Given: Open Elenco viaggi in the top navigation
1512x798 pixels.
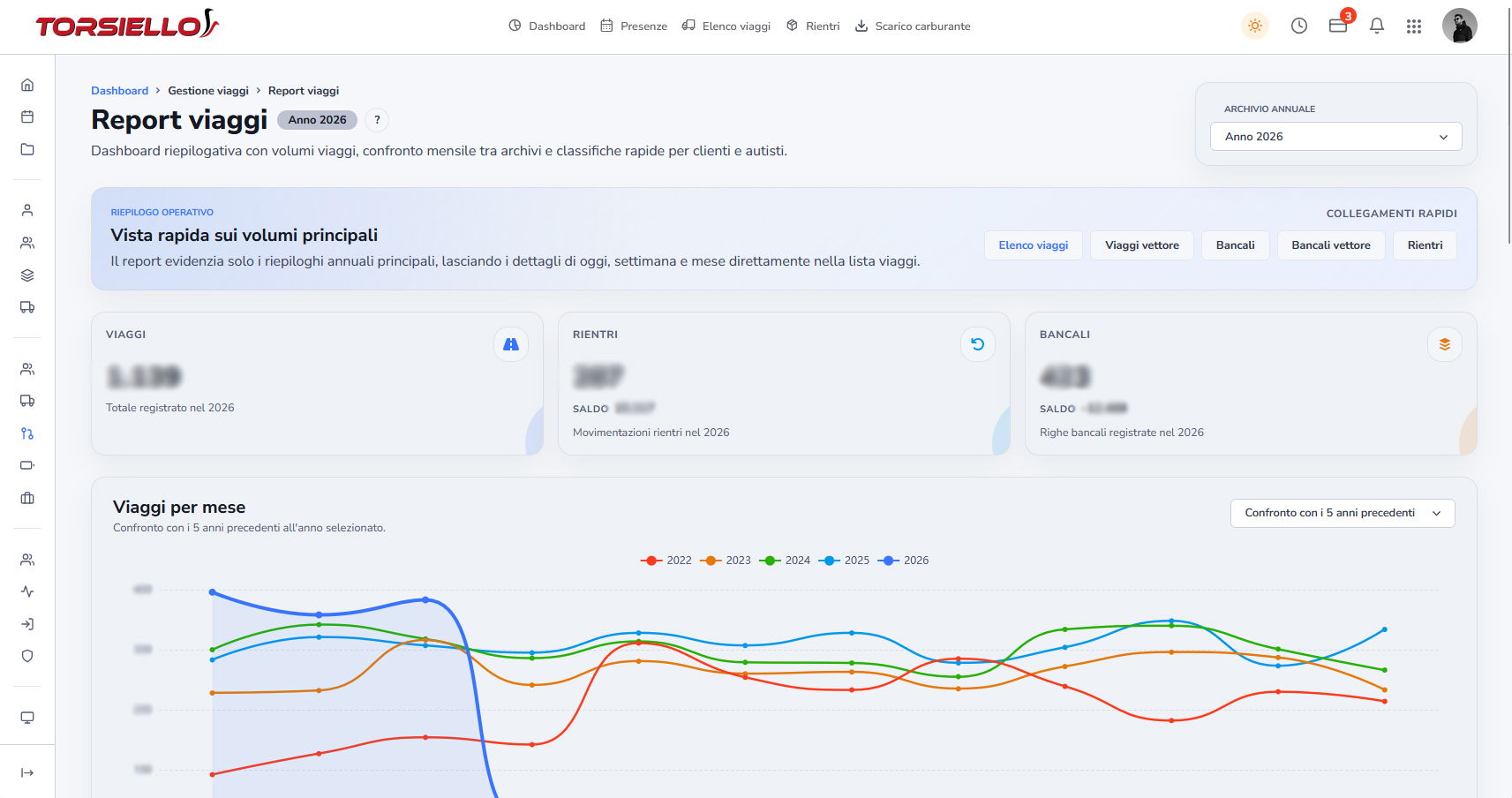Looking at the screenshot, I should (726, 26).
